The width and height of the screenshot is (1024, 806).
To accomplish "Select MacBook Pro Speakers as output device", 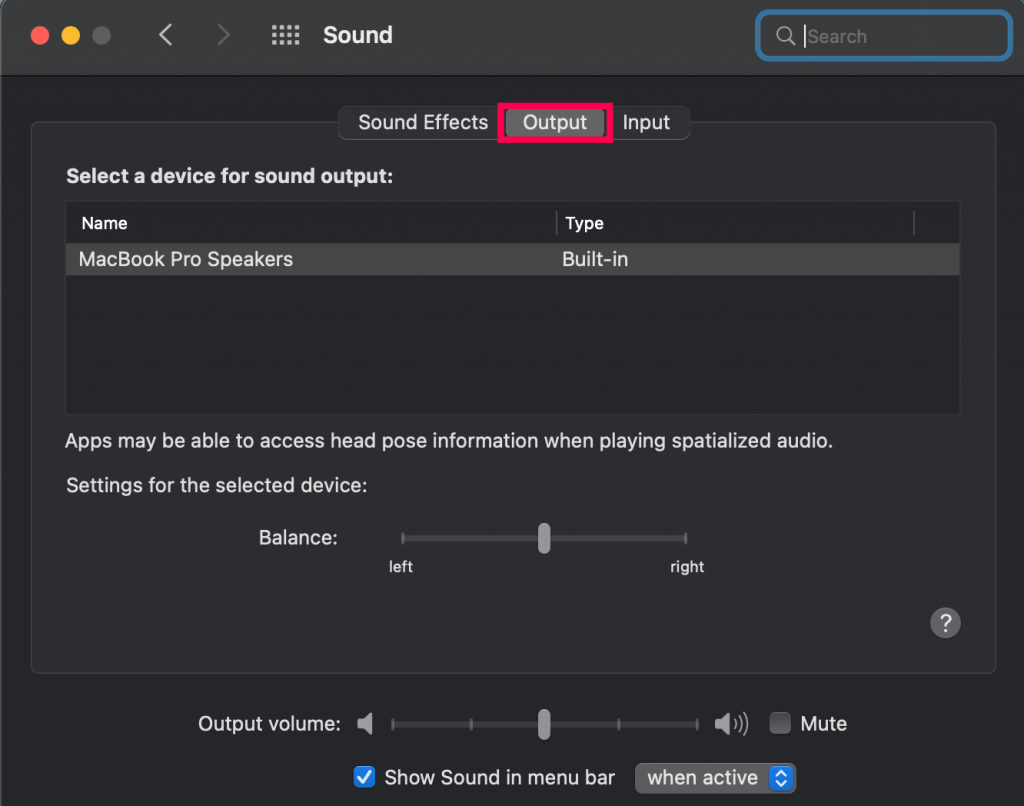I will click(x=185, y=259).
